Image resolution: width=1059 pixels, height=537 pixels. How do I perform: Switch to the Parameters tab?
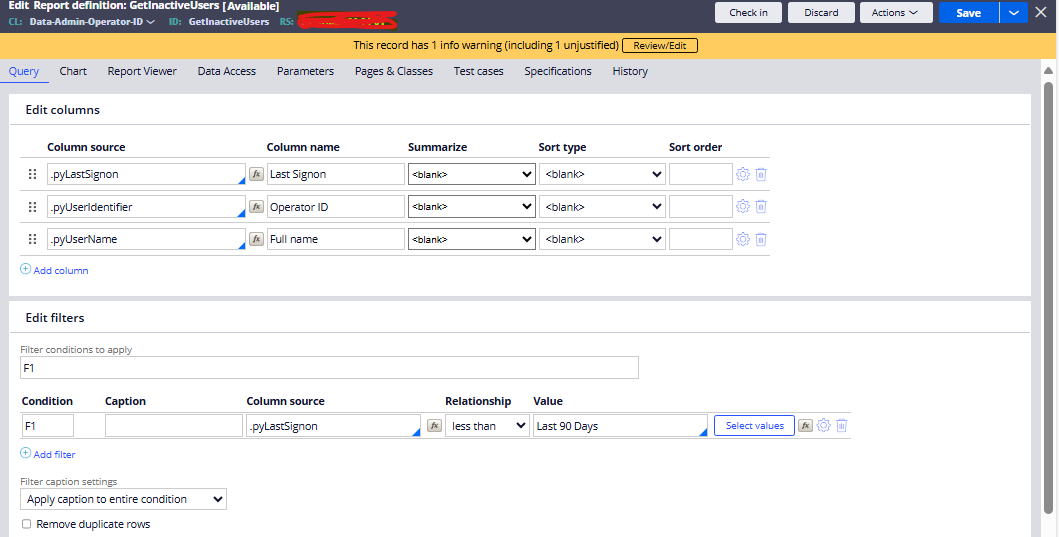pos(305,71)
